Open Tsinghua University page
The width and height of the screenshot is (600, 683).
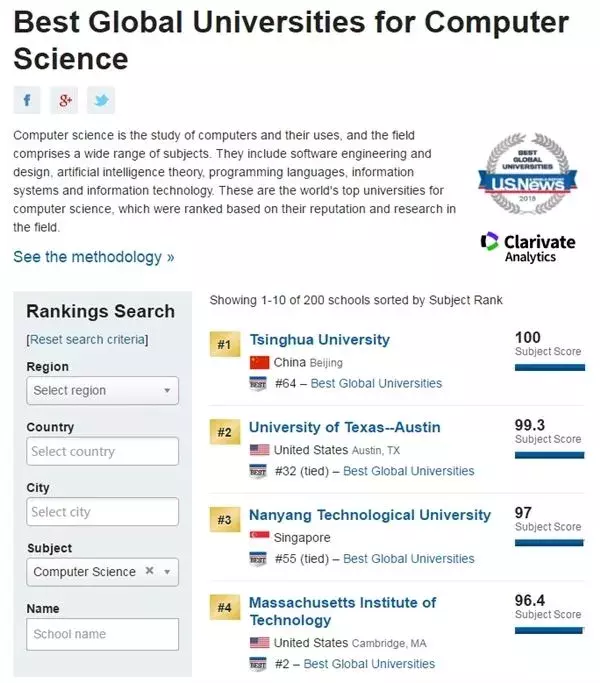[319, 340]
